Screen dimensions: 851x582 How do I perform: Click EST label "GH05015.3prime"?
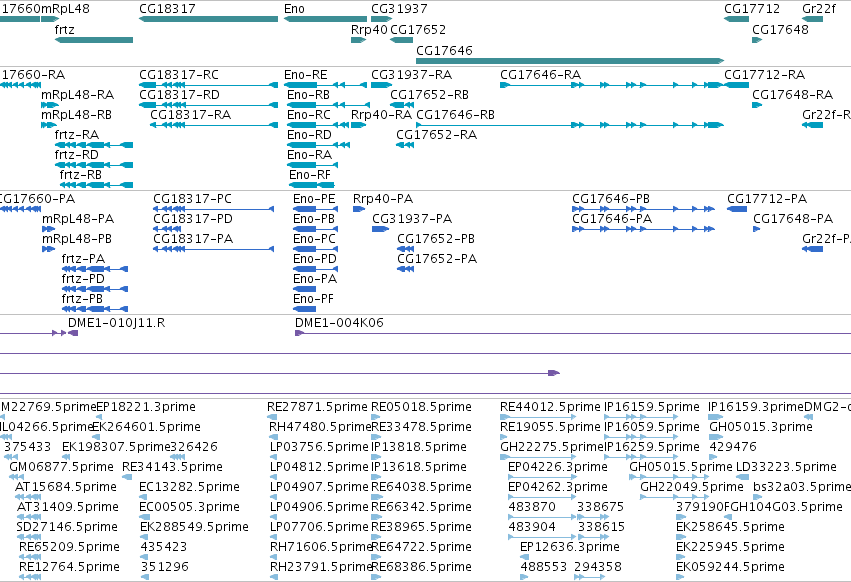(x=761, y=427)
